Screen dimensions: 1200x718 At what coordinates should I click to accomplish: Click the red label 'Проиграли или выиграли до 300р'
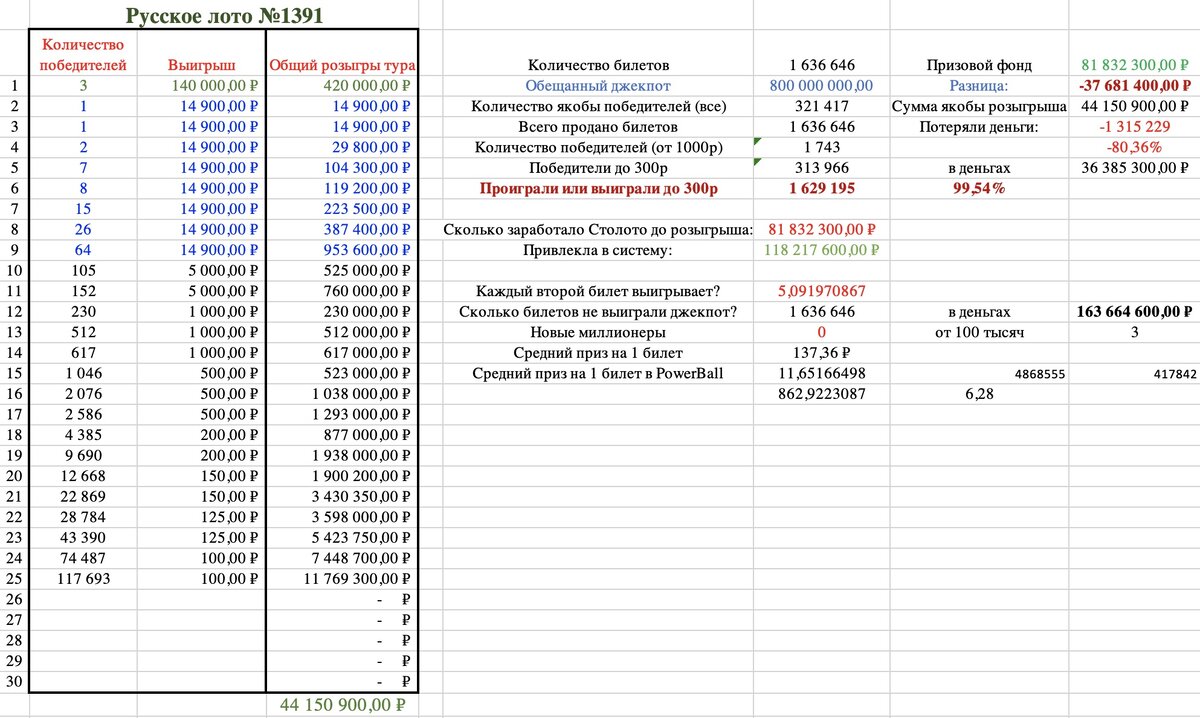point(598,189)
